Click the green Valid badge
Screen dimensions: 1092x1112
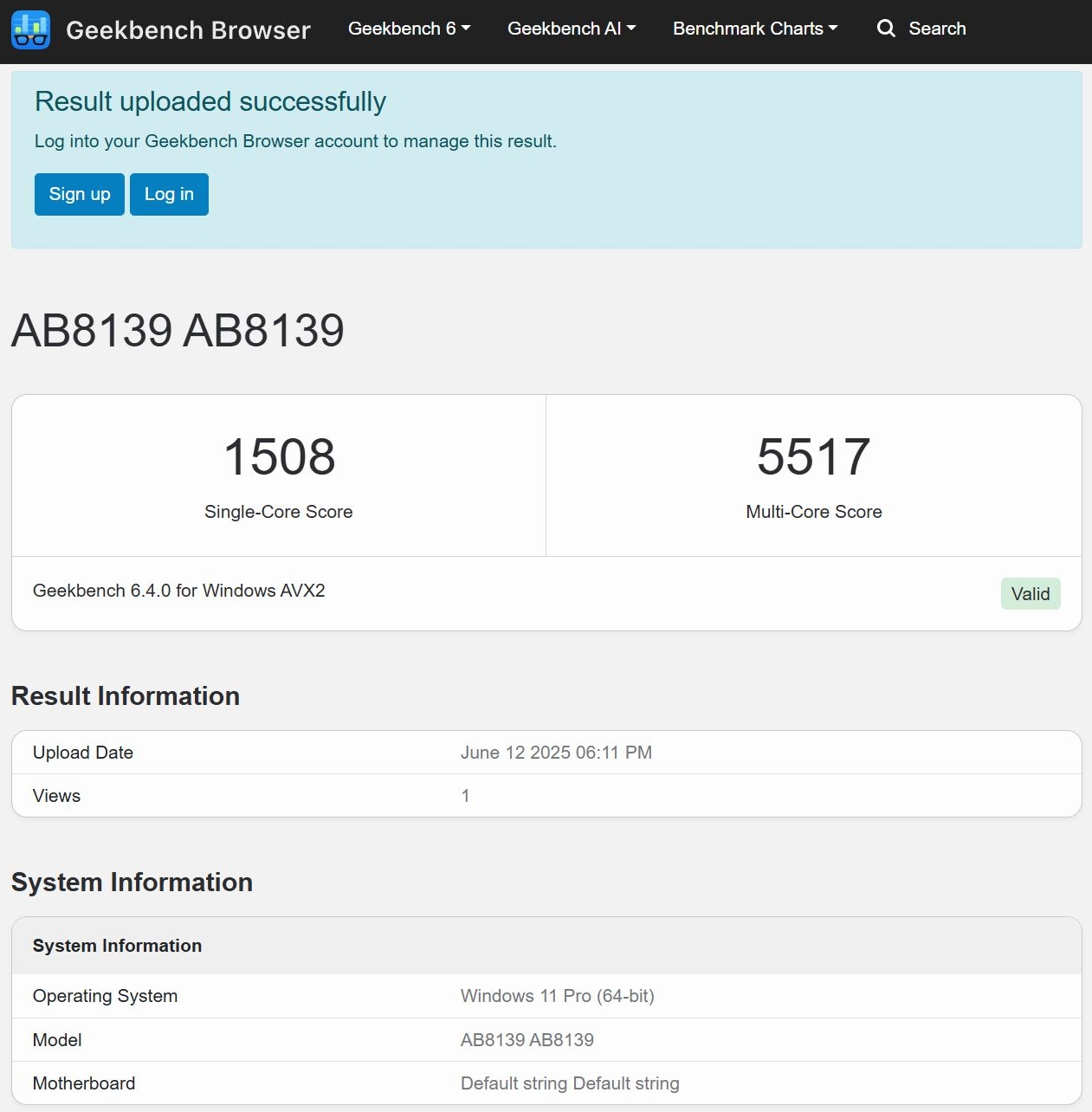[1030, 594]
